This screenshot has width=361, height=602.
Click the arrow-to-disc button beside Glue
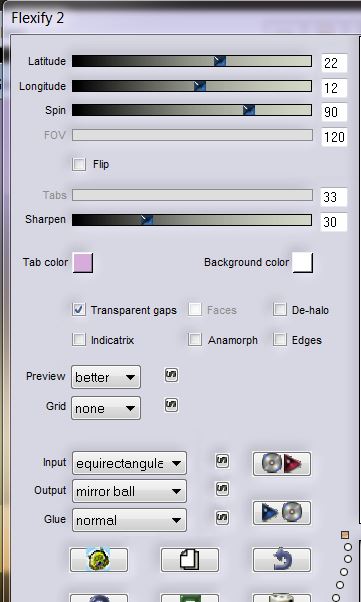click(x=282, y=513)
